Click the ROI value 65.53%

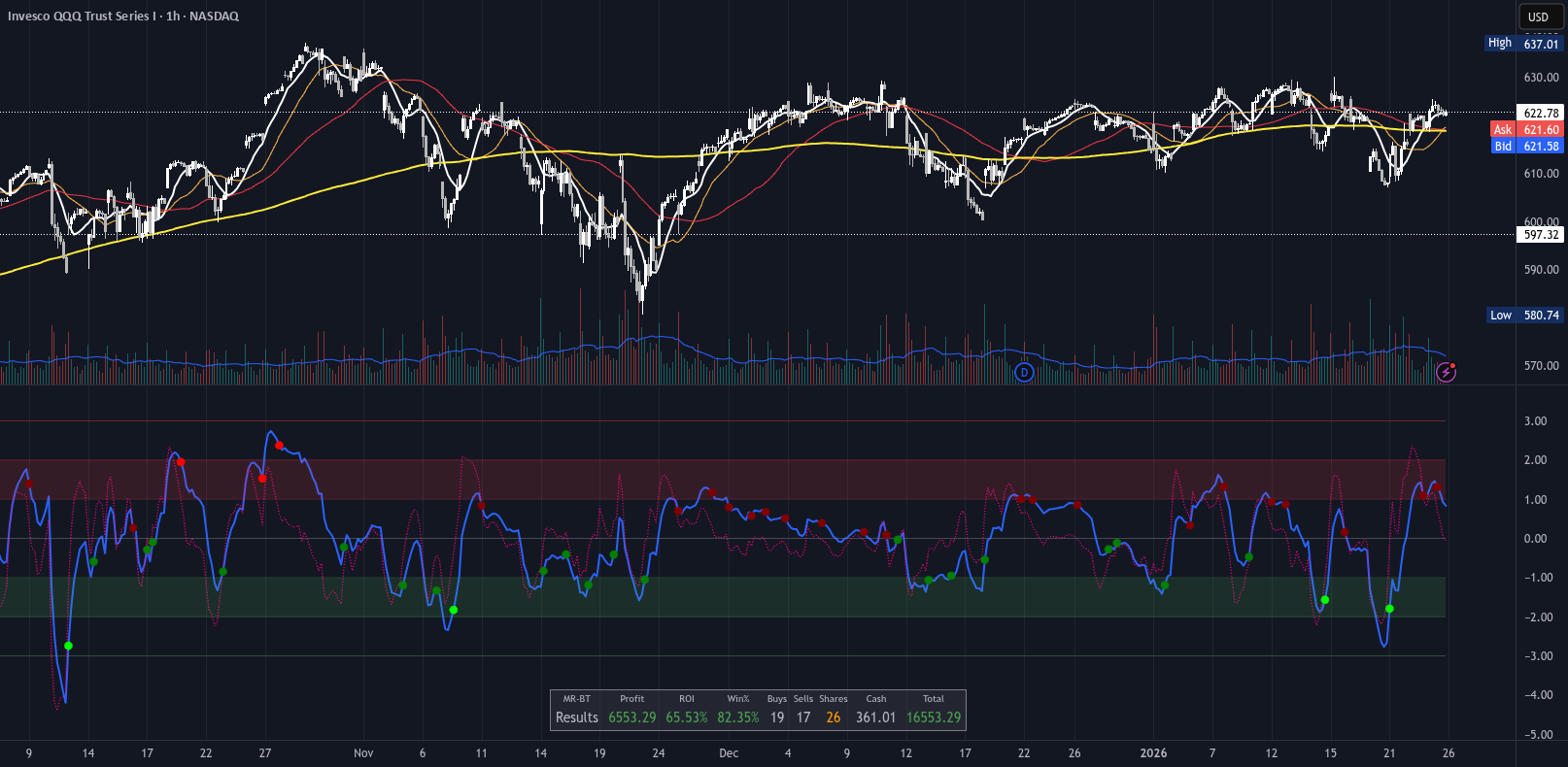(x=687, y=717)
